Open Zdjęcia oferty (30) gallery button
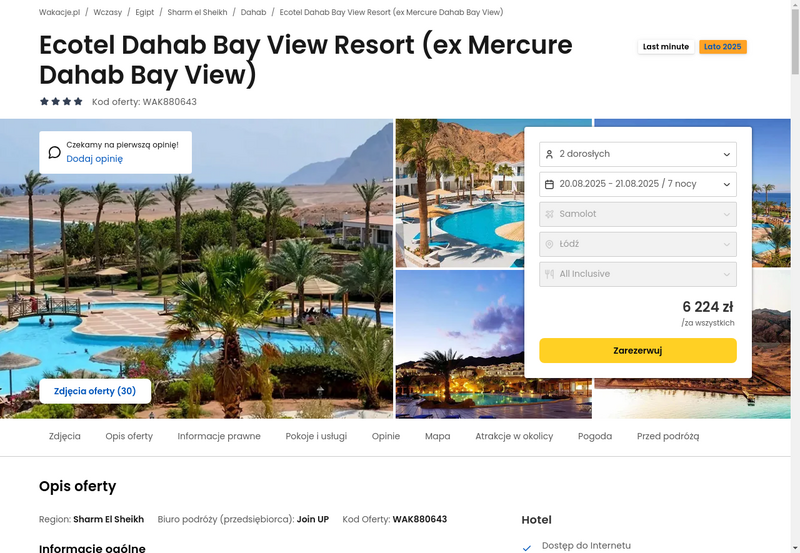Image resolution: width=800 pixels, height=553 pixels. [x=95, y=391]
